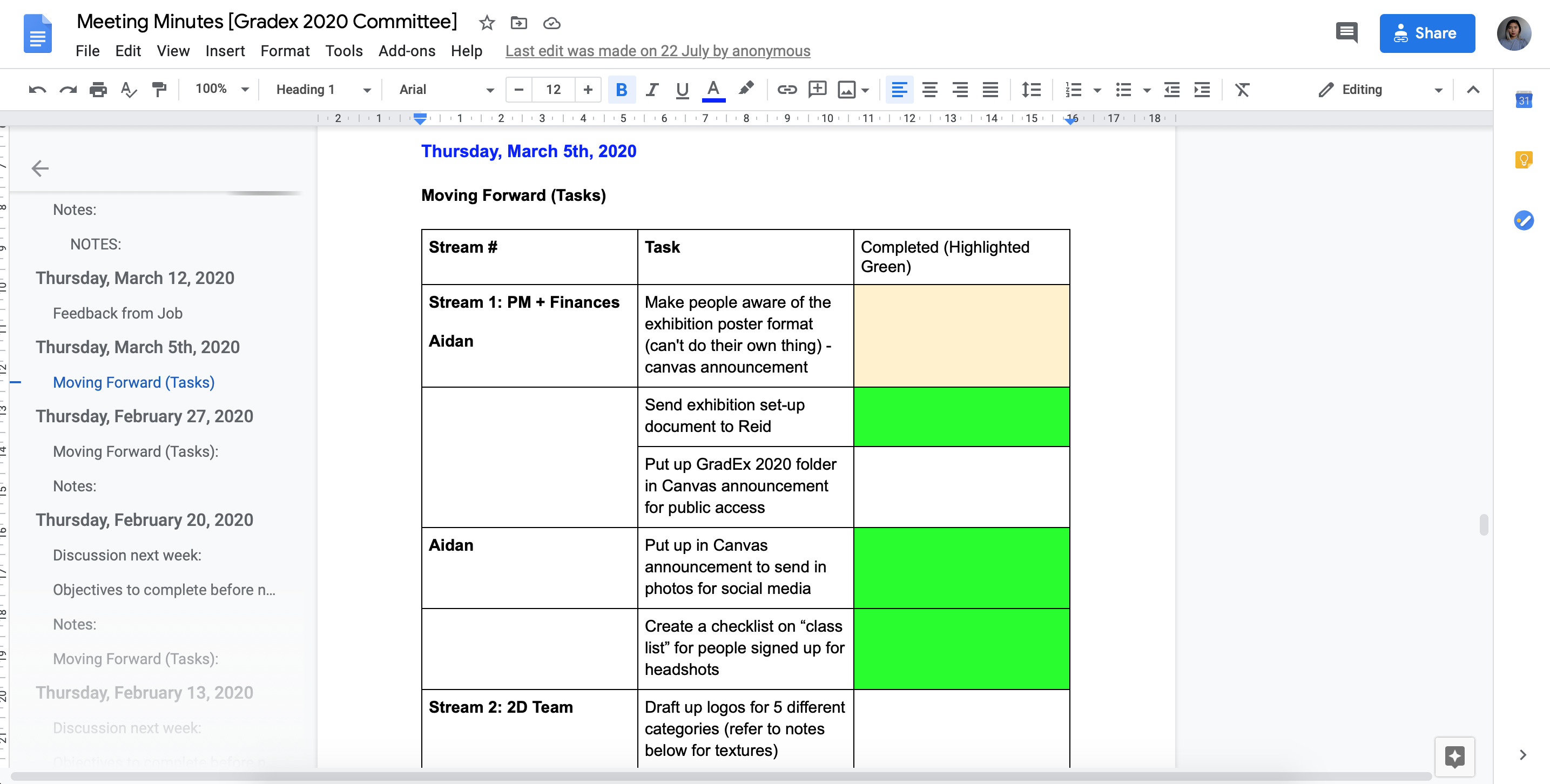Image resolution: width=1550 pixels, height=784 pixels.
Task: Center align text
Action: pyautogui.click(x=929, y=90)
